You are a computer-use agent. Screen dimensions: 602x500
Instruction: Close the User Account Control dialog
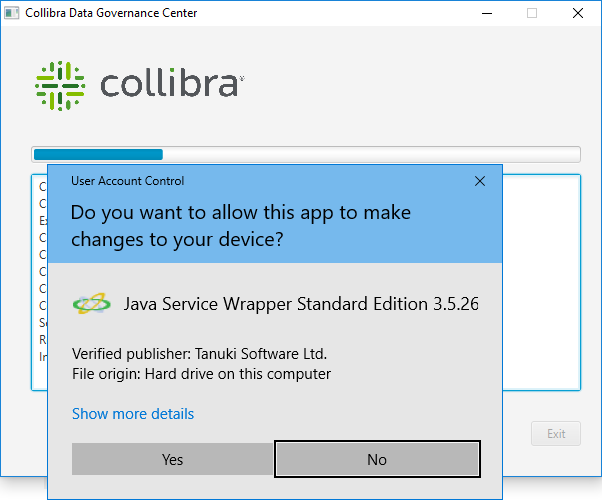click(480, 181)
